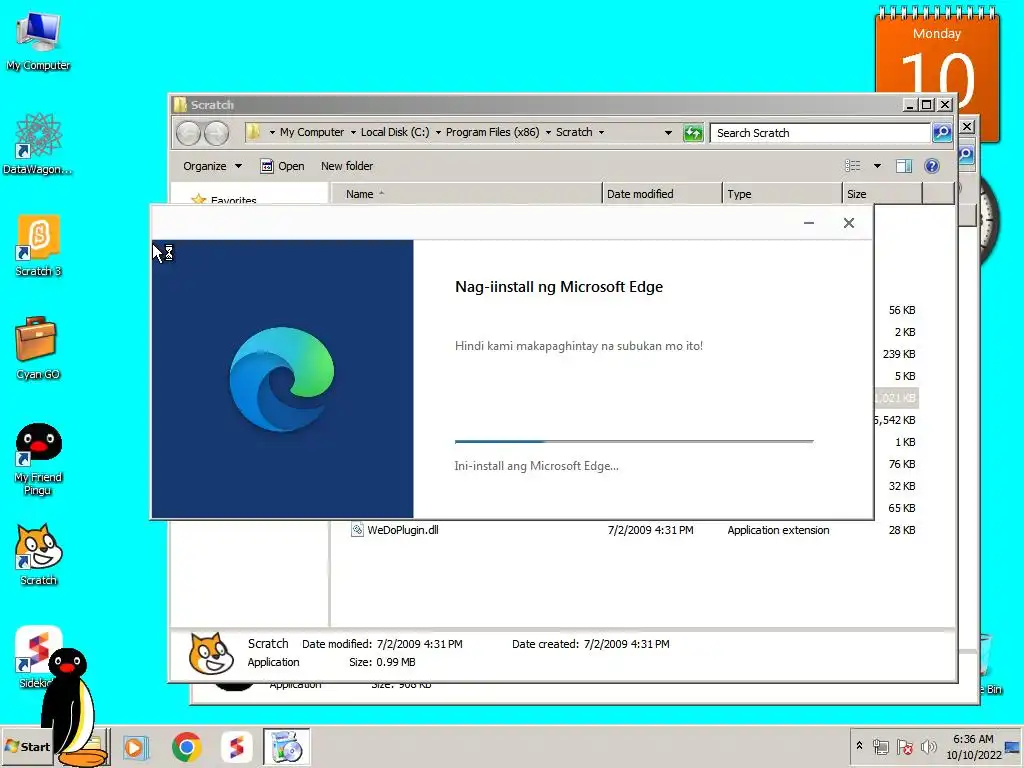Open the DataWagon desktop shortcut
Viewport: 1024px width, 768px height.
pyautogui.click(x=38, y=144)
